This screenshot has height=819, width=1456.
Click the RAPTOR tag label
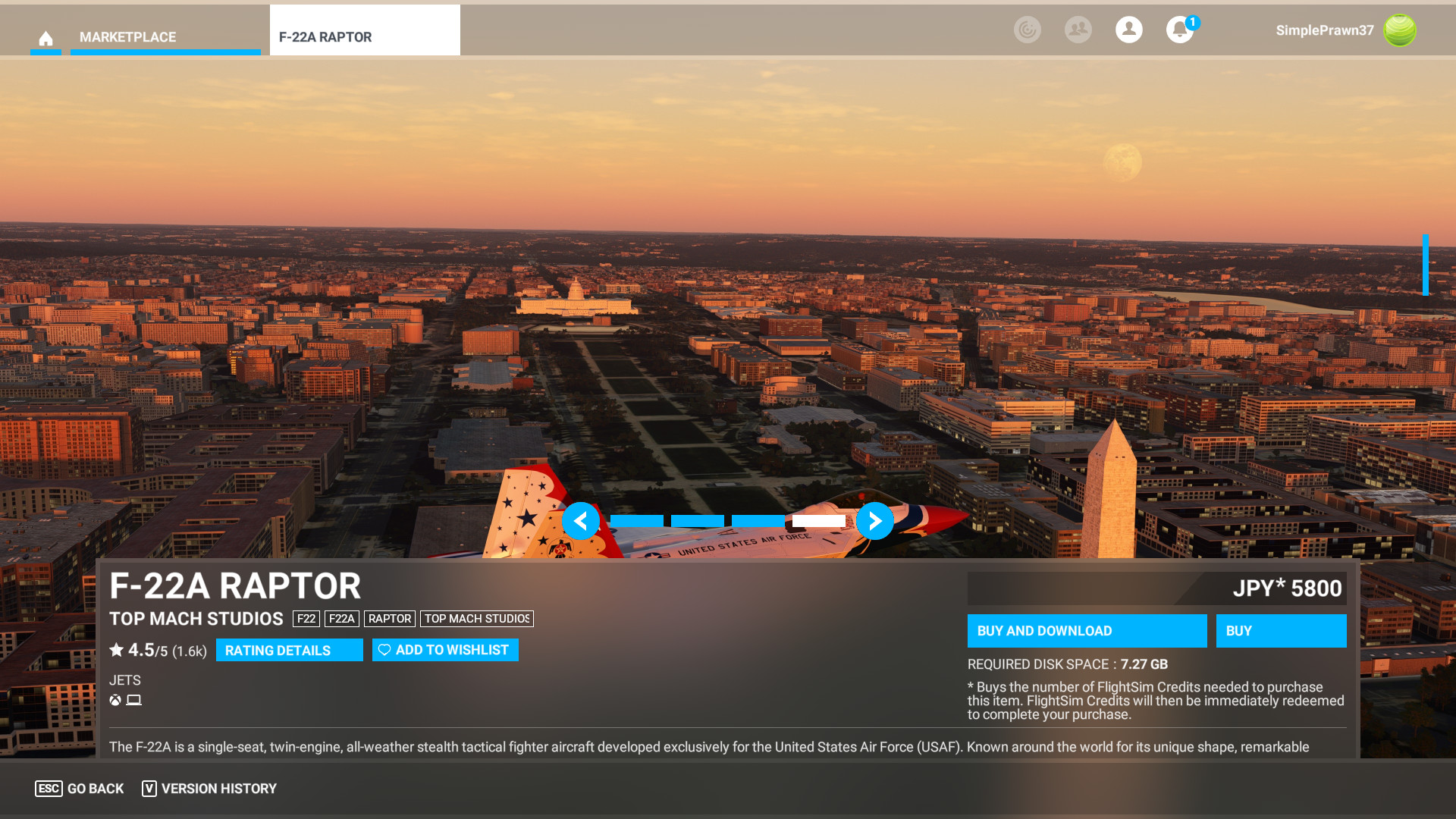[x=390, y=619]
